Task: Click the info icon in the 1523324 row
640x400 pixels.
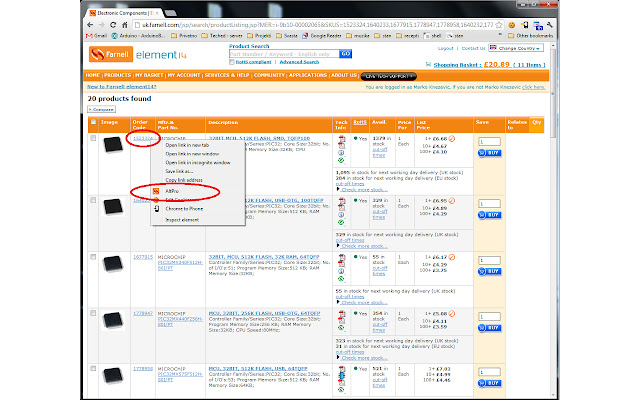Action: tap(341, 153)
